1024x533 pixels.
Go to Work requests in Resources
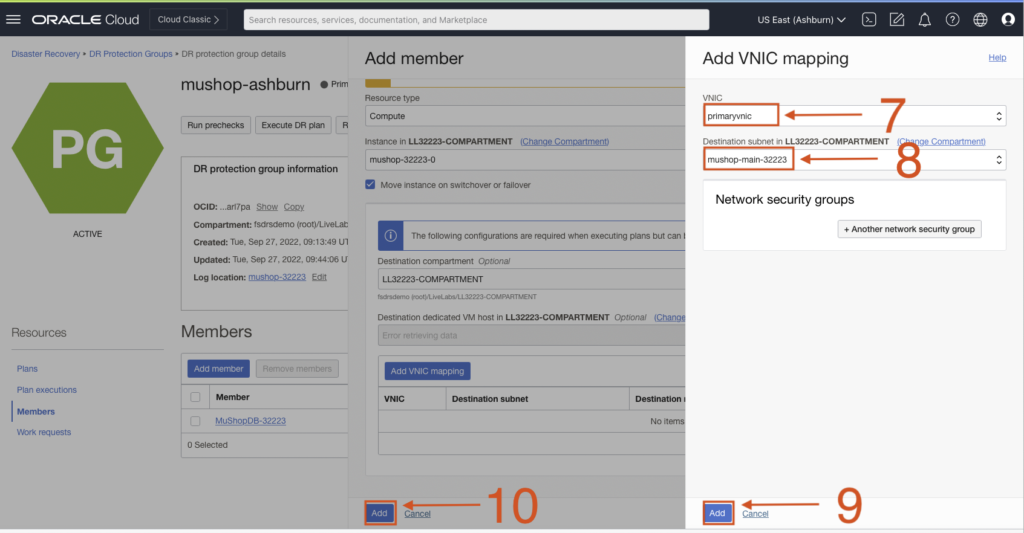coord(44,432)
